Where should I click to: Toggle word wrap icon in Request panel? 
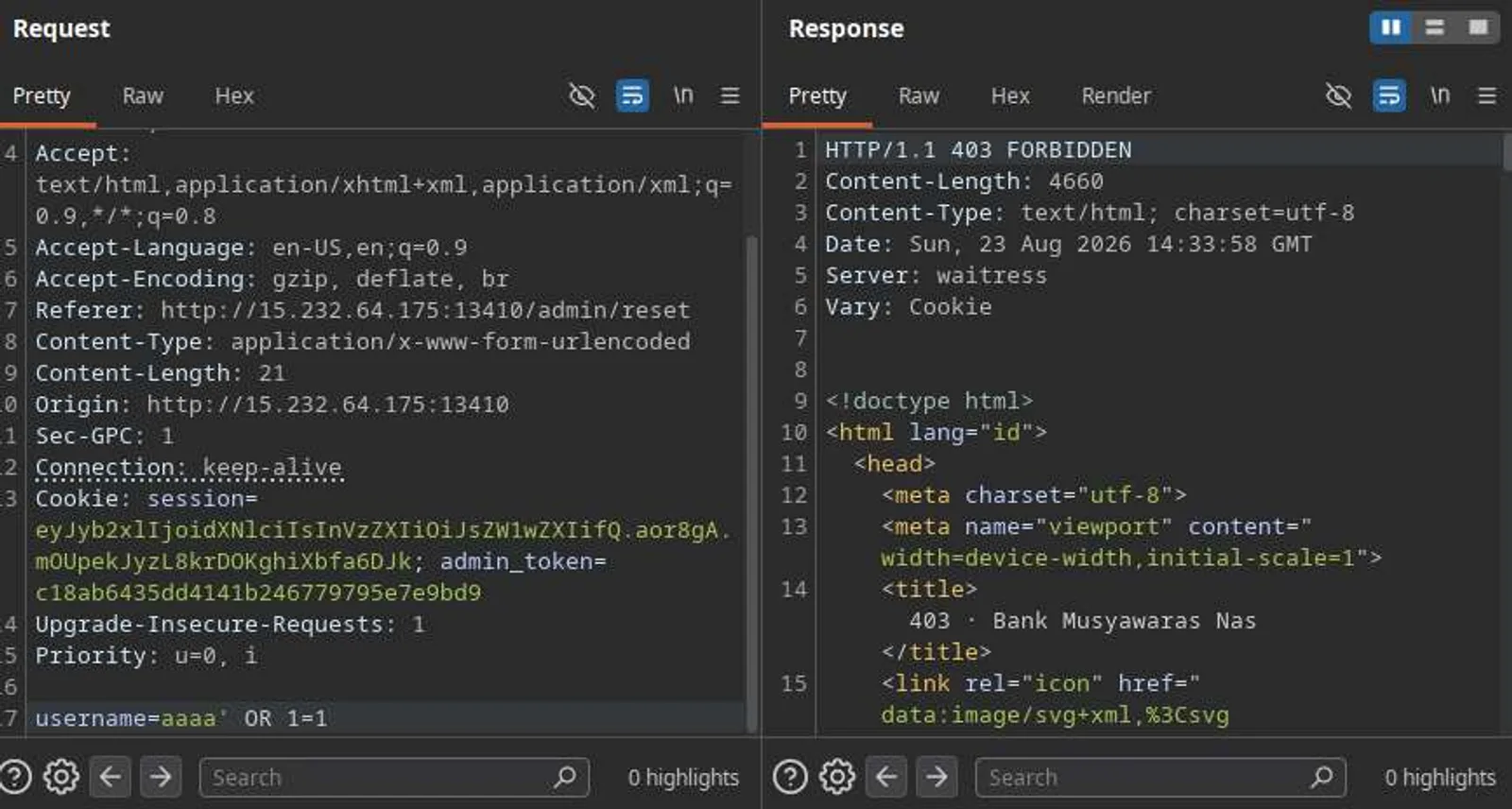pyautogui.click(x=632, y=95)
